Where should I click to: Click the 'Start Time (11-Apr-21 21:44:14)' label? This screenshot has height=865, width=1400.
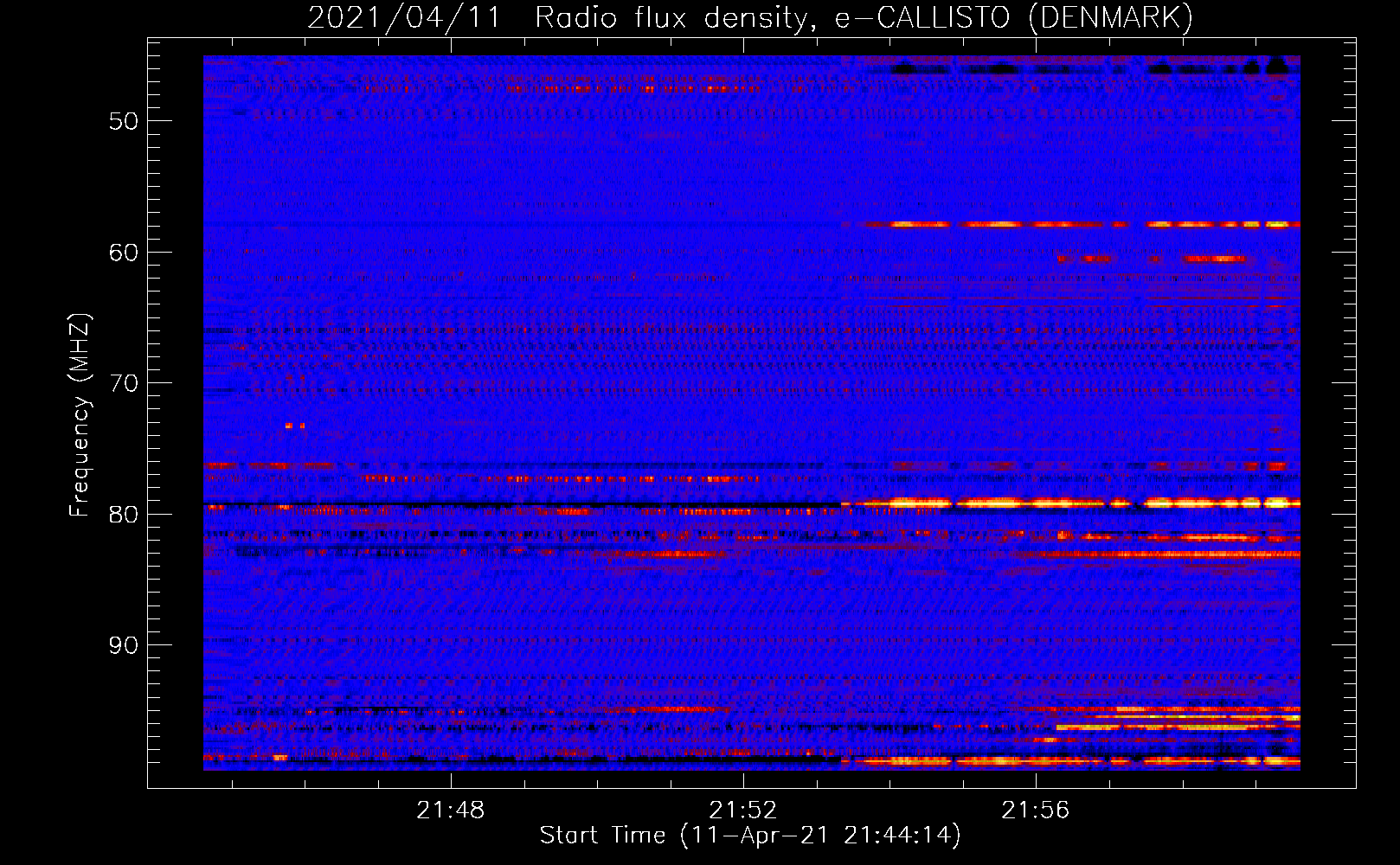(750, 836)
